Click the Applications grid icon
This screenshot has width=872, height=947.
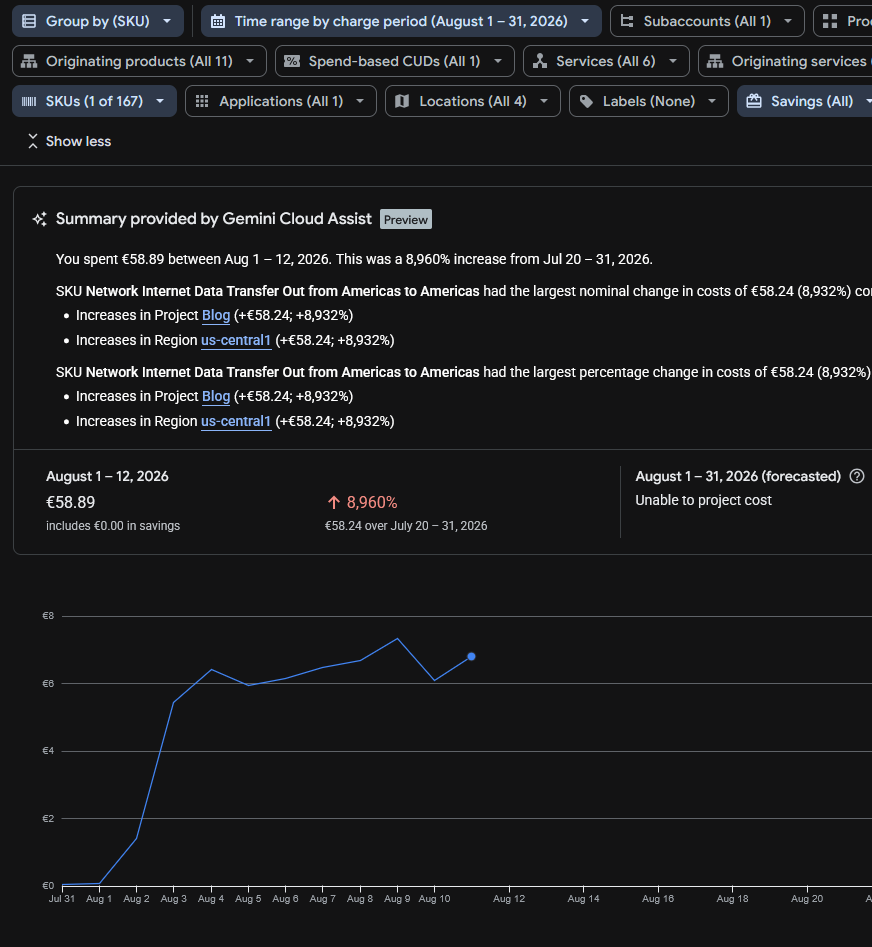tap(202, 101)
